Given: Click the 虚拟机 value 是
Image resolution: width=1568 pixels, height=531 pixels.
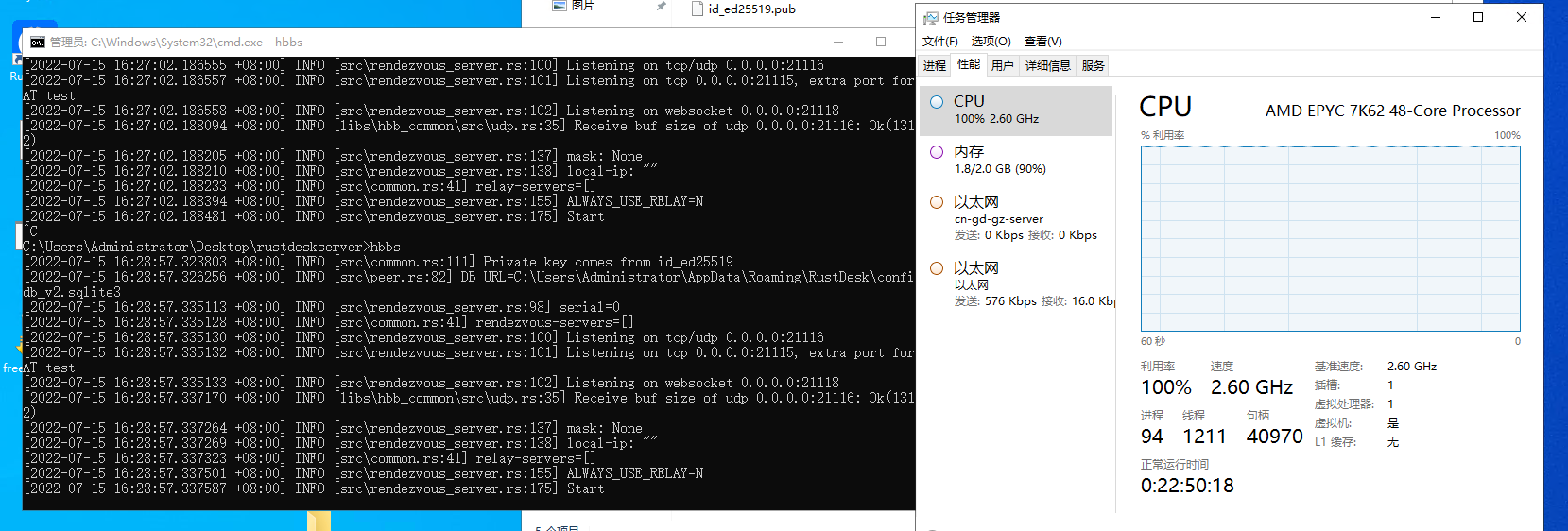Looking at the screenshot, I should [1393, 423].
